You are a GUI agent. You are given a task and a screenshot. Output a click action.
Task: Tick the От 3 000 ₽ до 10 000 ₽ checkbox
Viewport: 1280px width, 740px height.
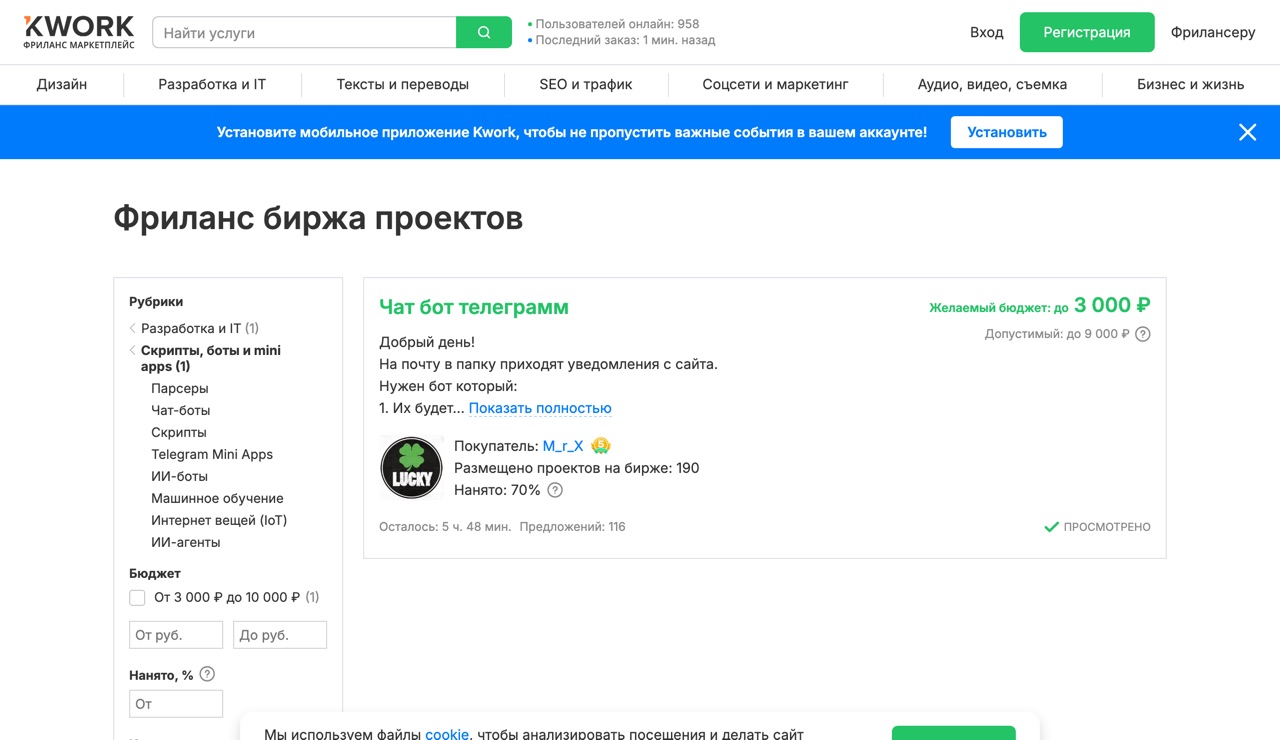click(137, 598)
